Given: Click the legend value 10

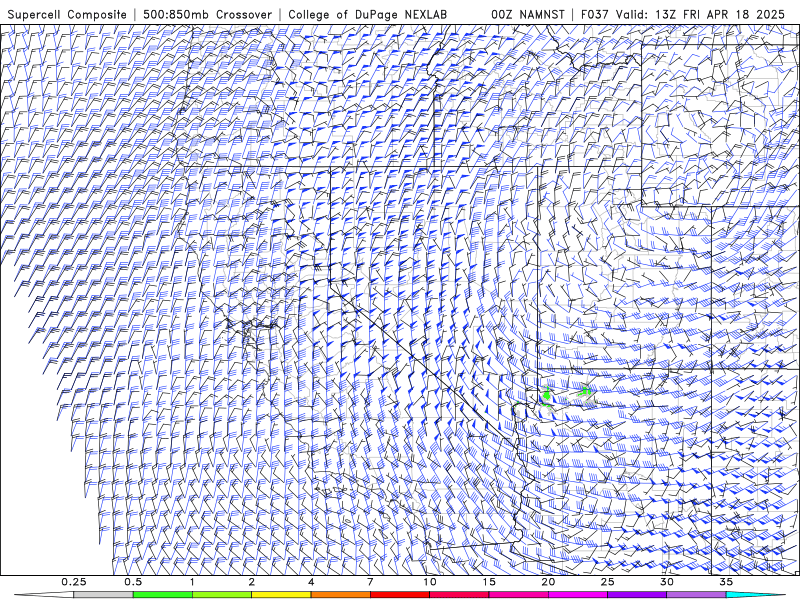Looking at the screenshot, I should (430, 582).
